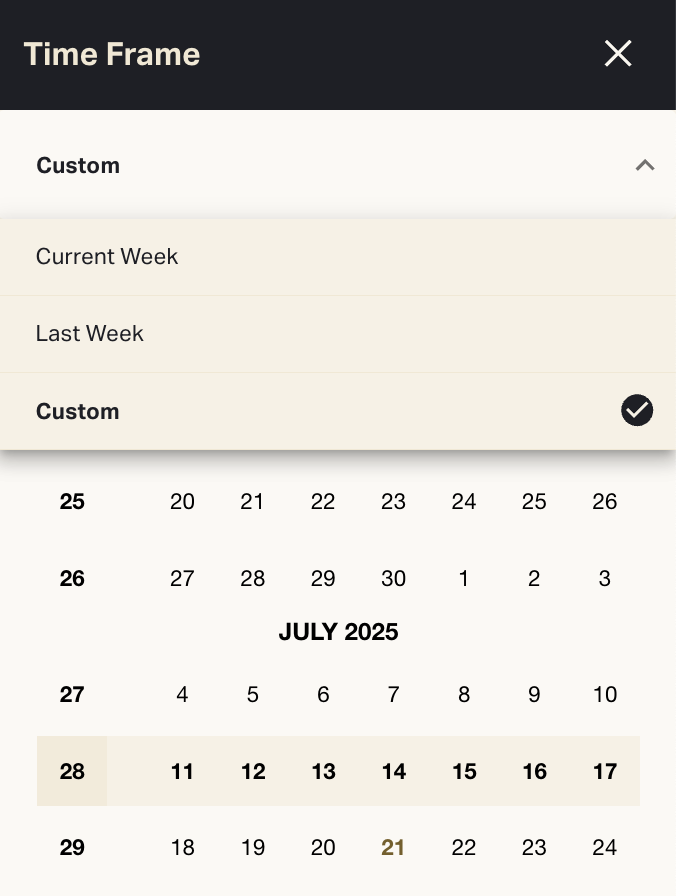Select July 17 date

(604, 772)
